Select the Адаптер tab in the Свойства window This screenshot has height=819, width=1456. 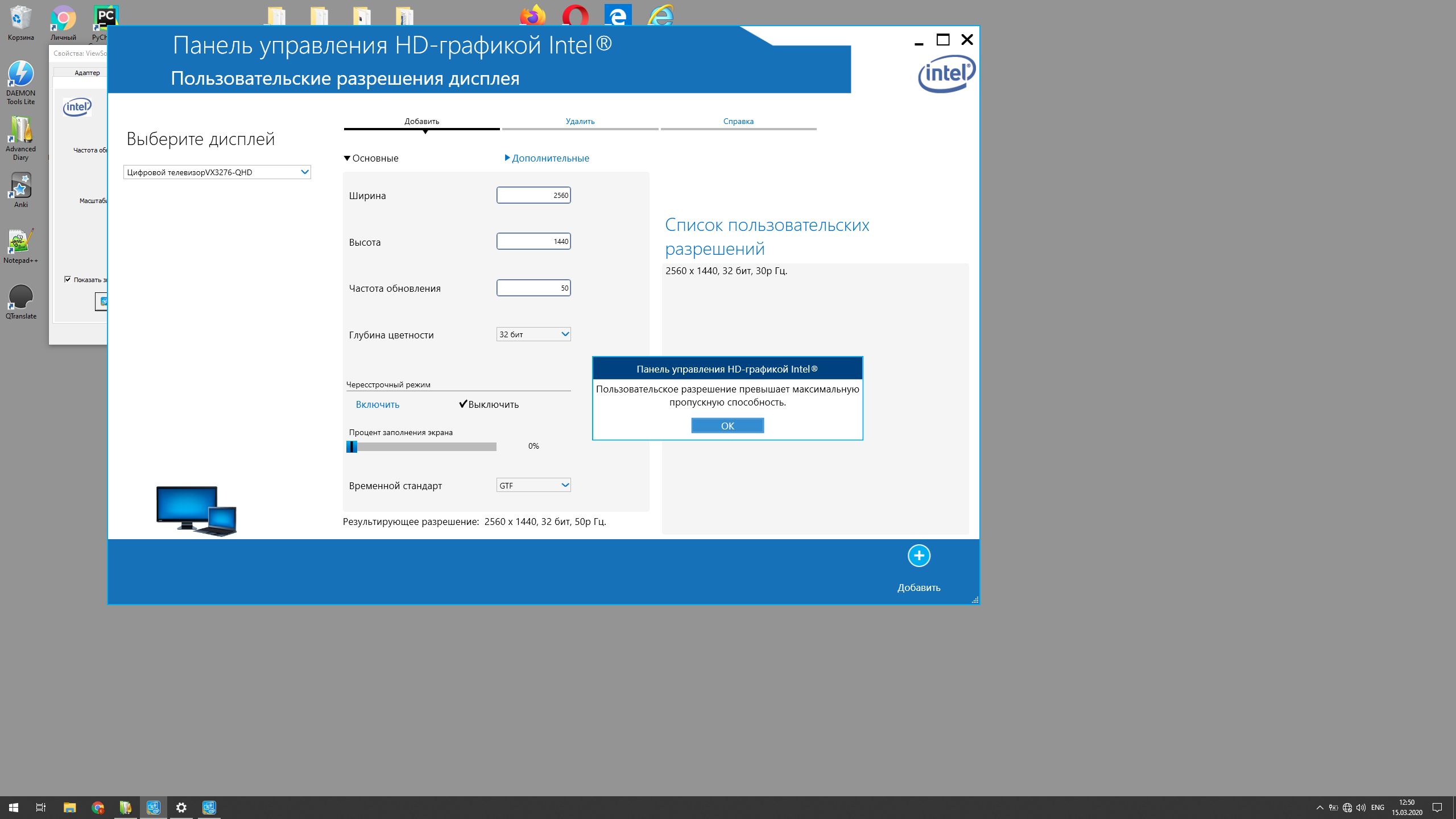[x=86, y=72]
